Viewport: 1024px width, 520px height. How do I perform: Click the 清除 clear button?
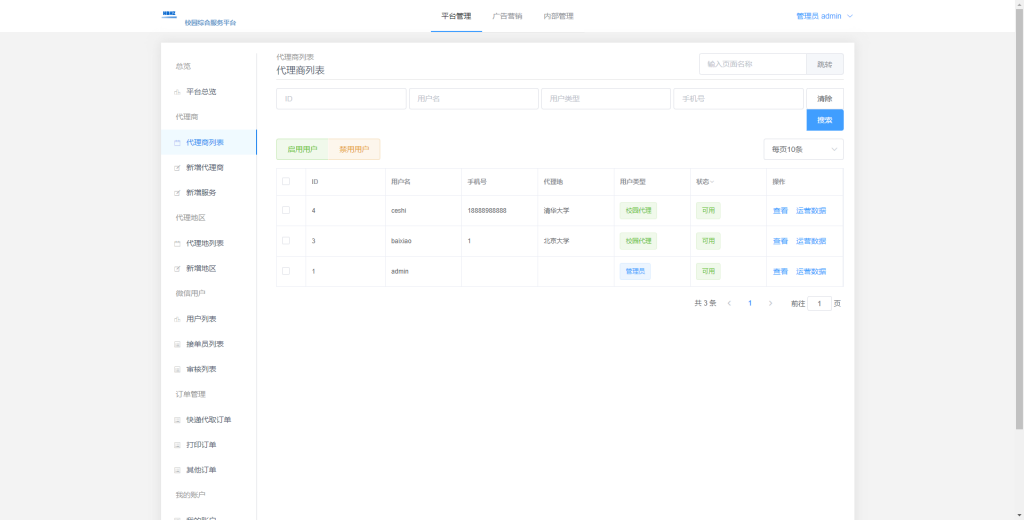pos(825,99)
